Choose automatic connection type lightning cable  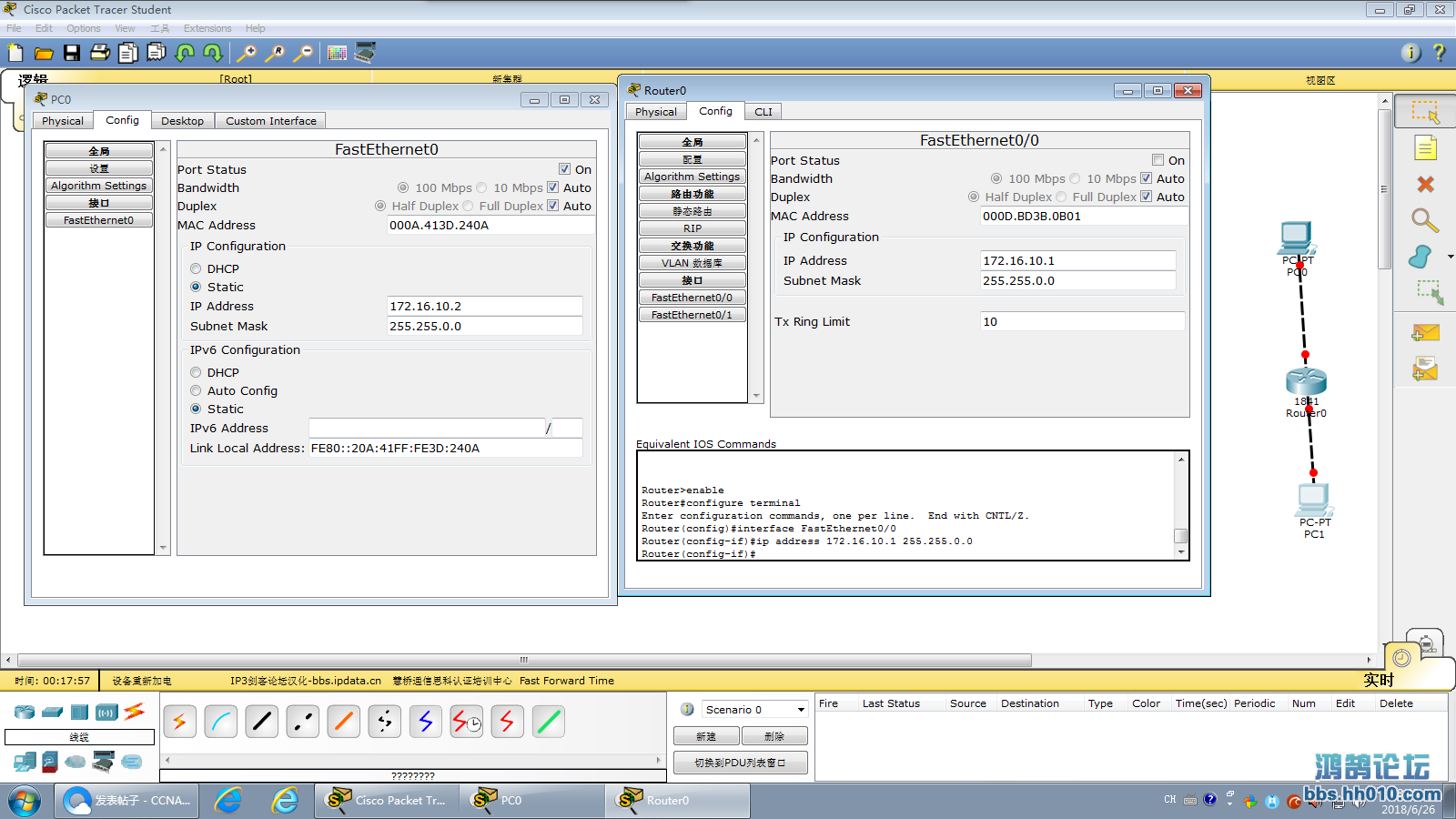[x=179, y=722]
